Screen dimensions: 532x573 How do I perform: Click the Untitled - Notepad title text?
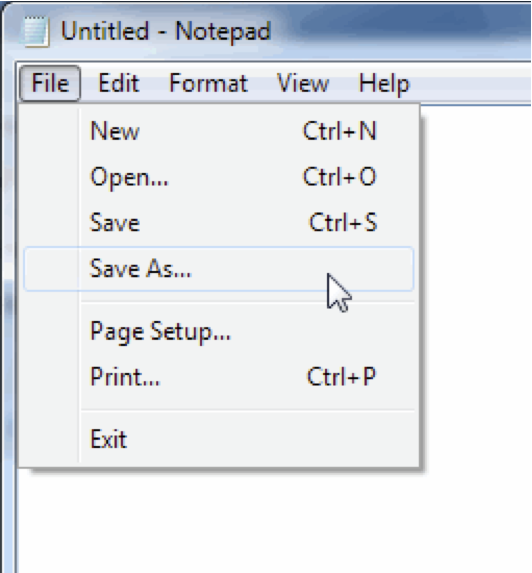166,31
